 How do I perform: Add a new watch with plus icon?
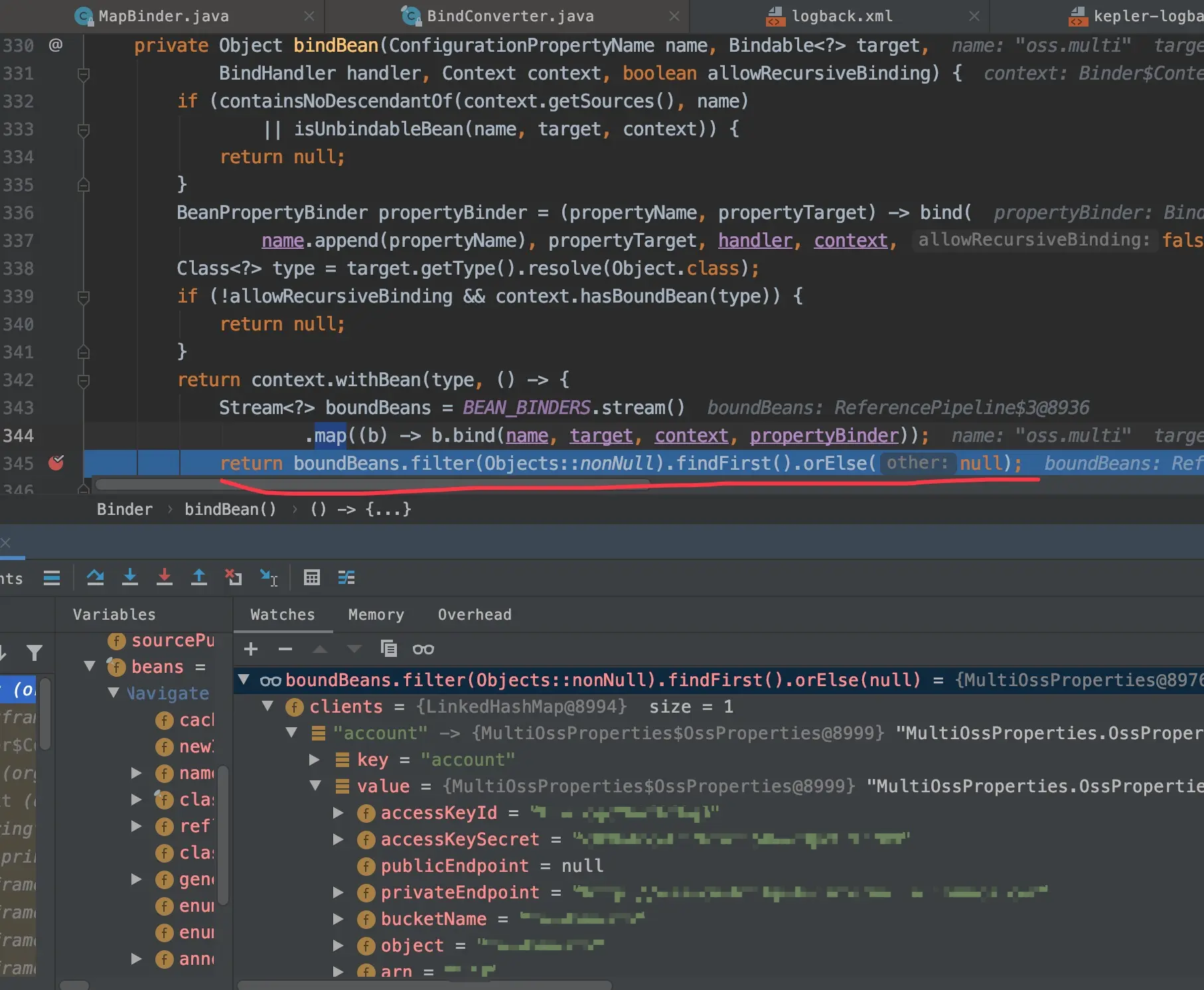point(251,649)
